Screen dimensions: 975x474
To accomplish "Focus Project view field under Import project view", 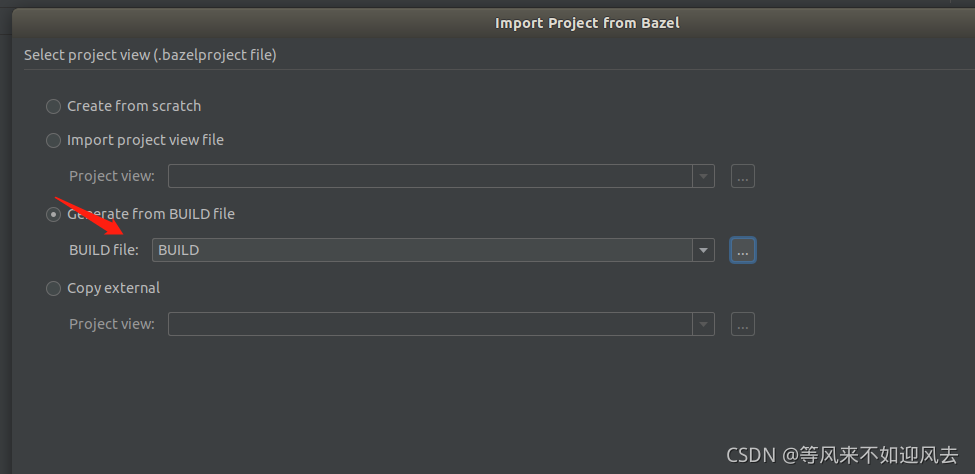I will (430, 176).
